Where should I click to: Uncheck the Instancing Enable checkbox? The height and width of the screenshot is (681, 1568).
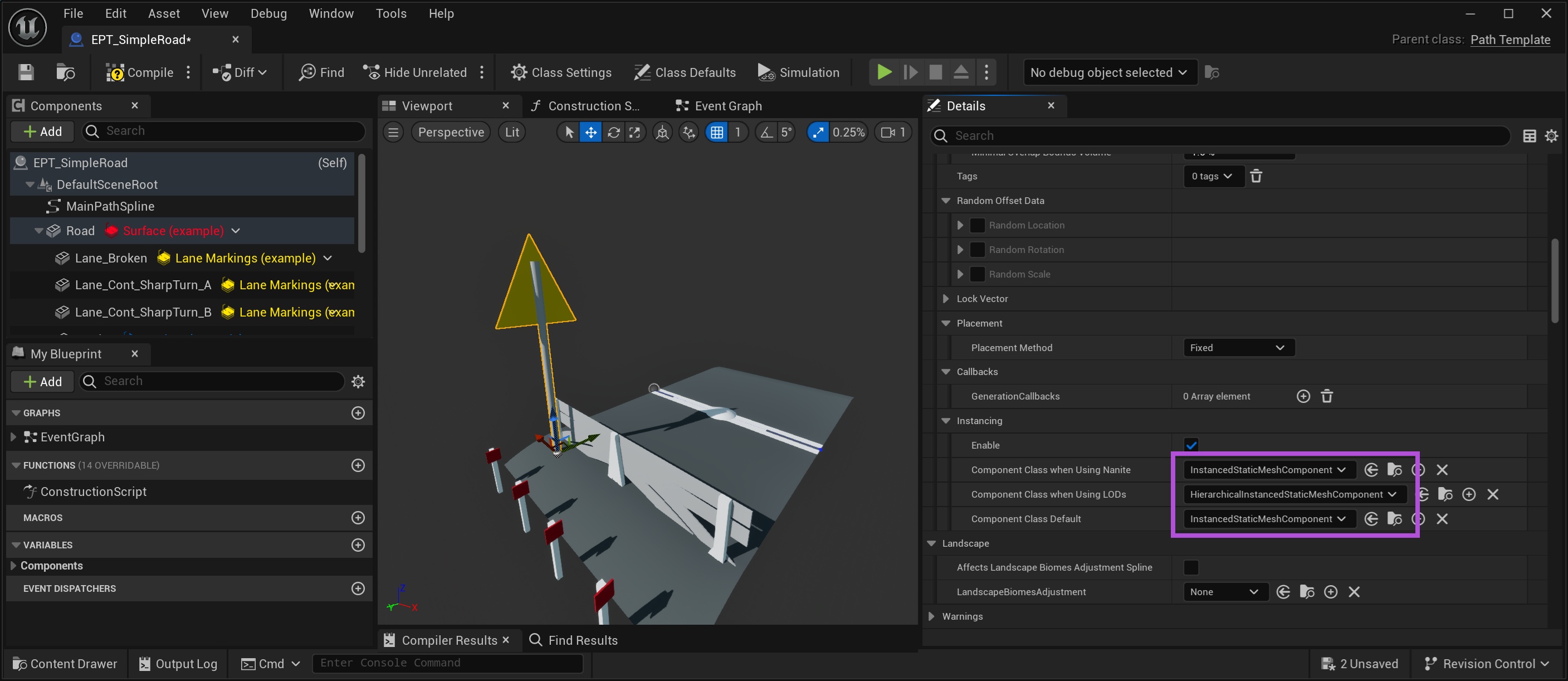click(x=1190, y=445)
